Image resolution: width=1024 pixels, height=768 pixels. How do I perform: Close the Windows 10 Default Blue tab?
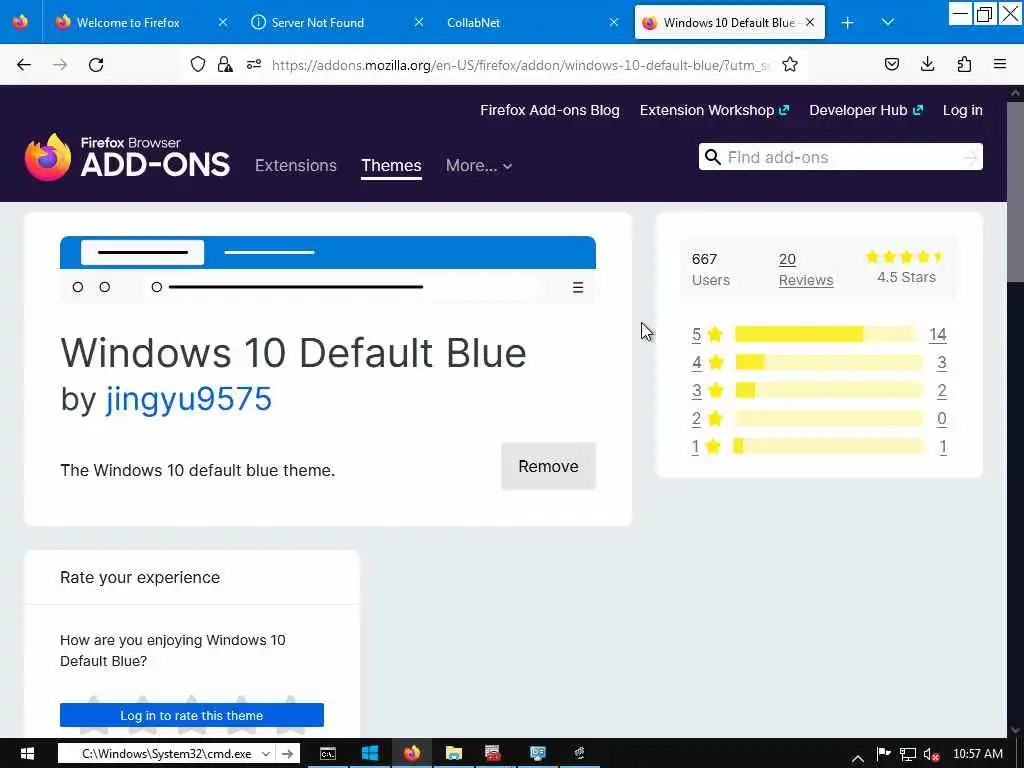coord(810,22)
